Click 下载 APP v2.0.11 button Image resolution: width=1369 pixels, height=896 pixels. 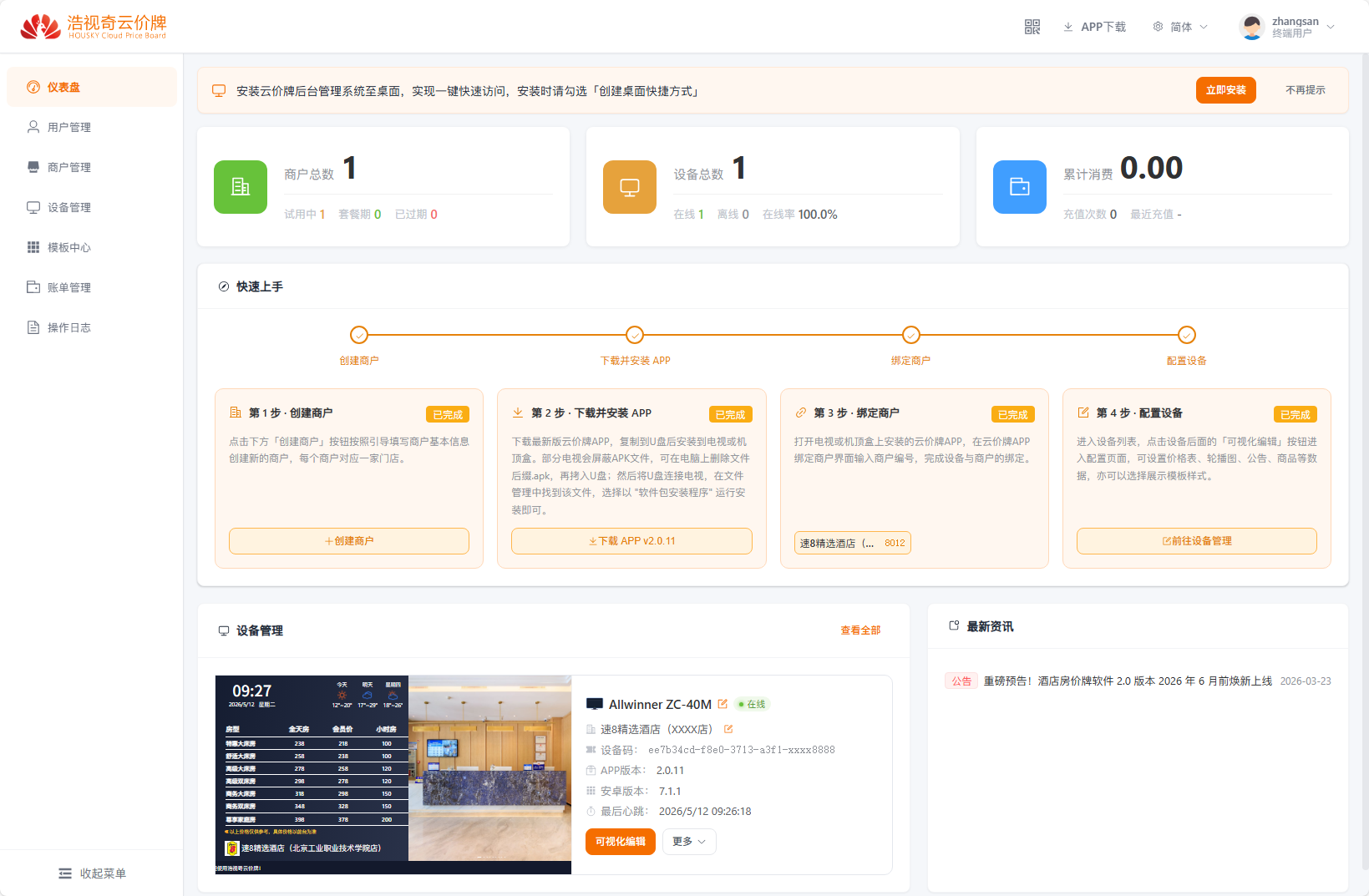[631, 541]
